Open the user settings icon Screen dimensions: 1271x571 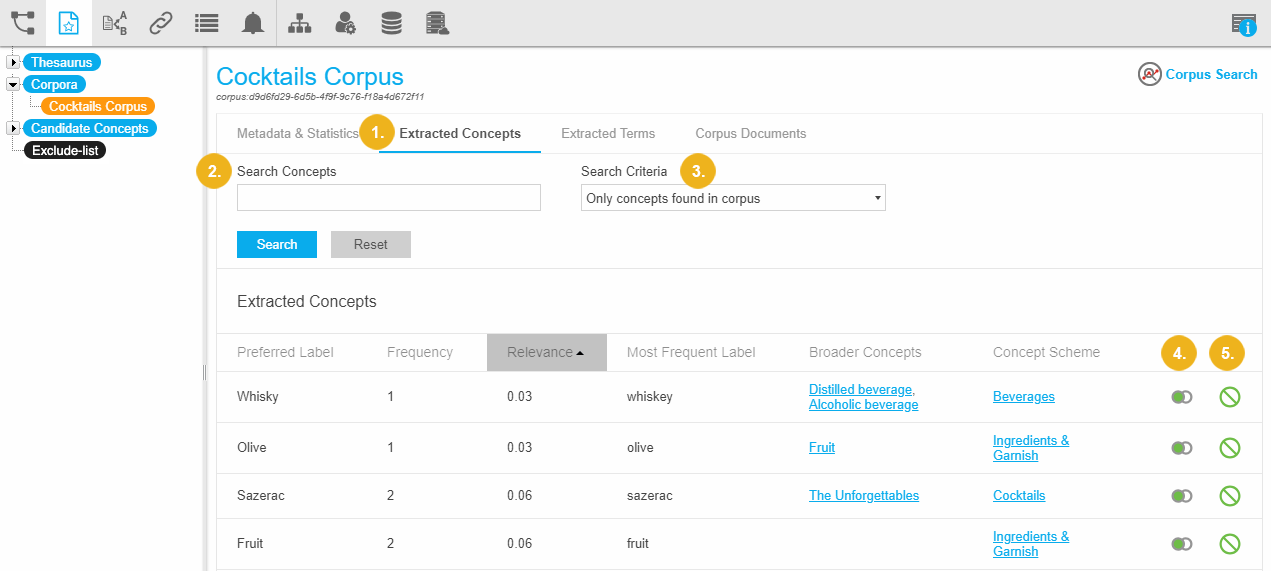tap(345, 23)
